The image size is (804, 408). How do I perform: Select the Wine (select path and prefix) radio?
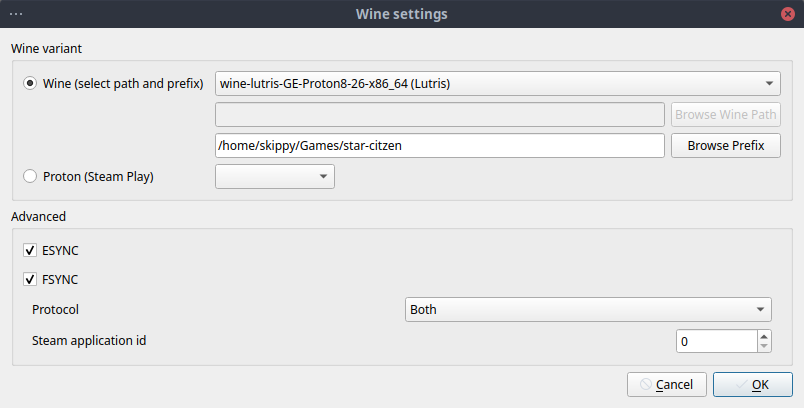click(30, 83)
